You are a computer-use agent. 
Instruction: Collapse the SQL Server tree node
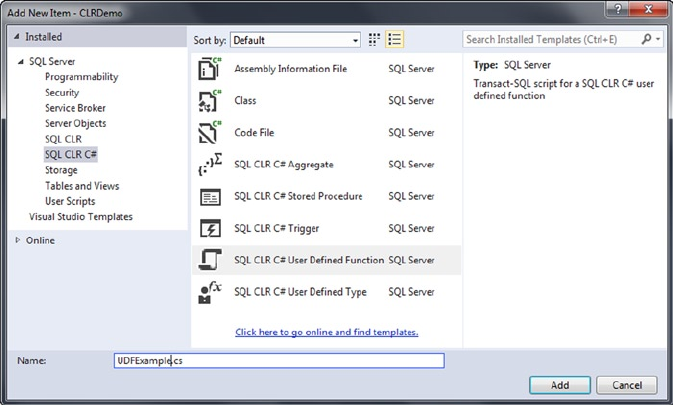point(21,62)
